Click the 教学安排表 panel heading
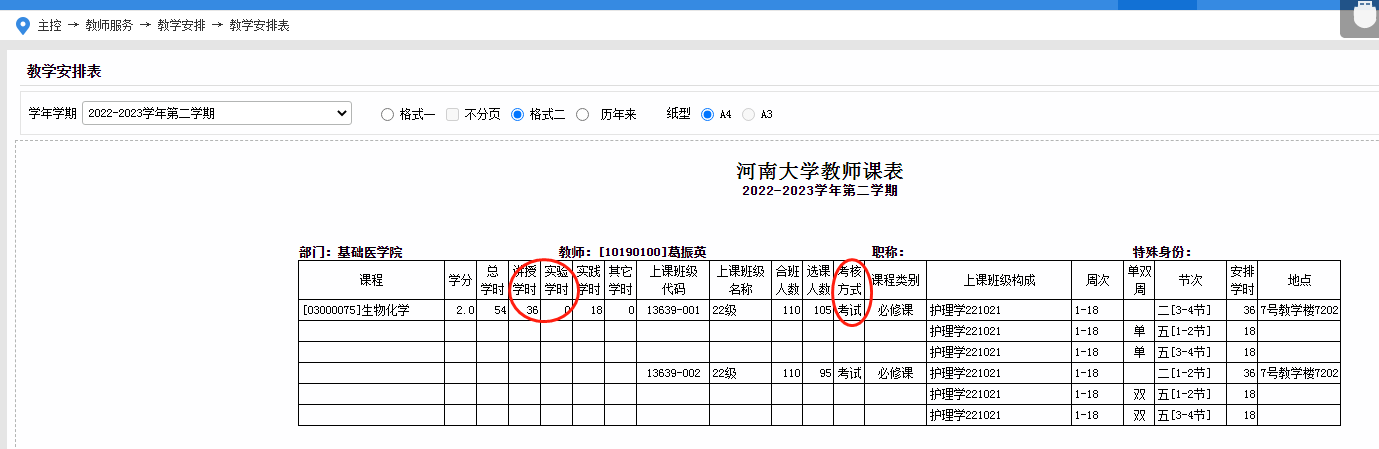Viewport: 1379px width, 449px height. click(64, 72)
